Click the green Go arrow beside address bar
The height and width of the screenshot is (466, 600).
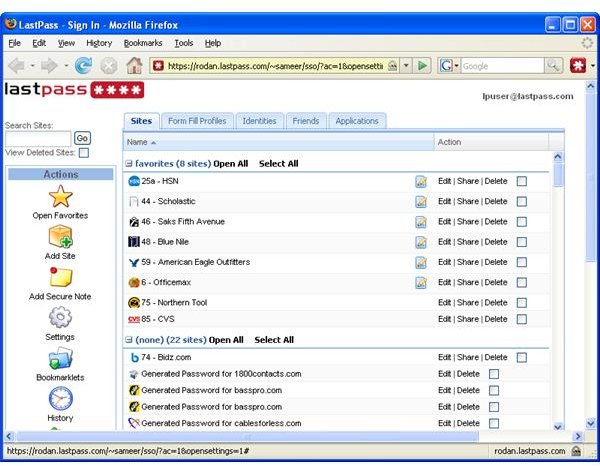[422, 66]
